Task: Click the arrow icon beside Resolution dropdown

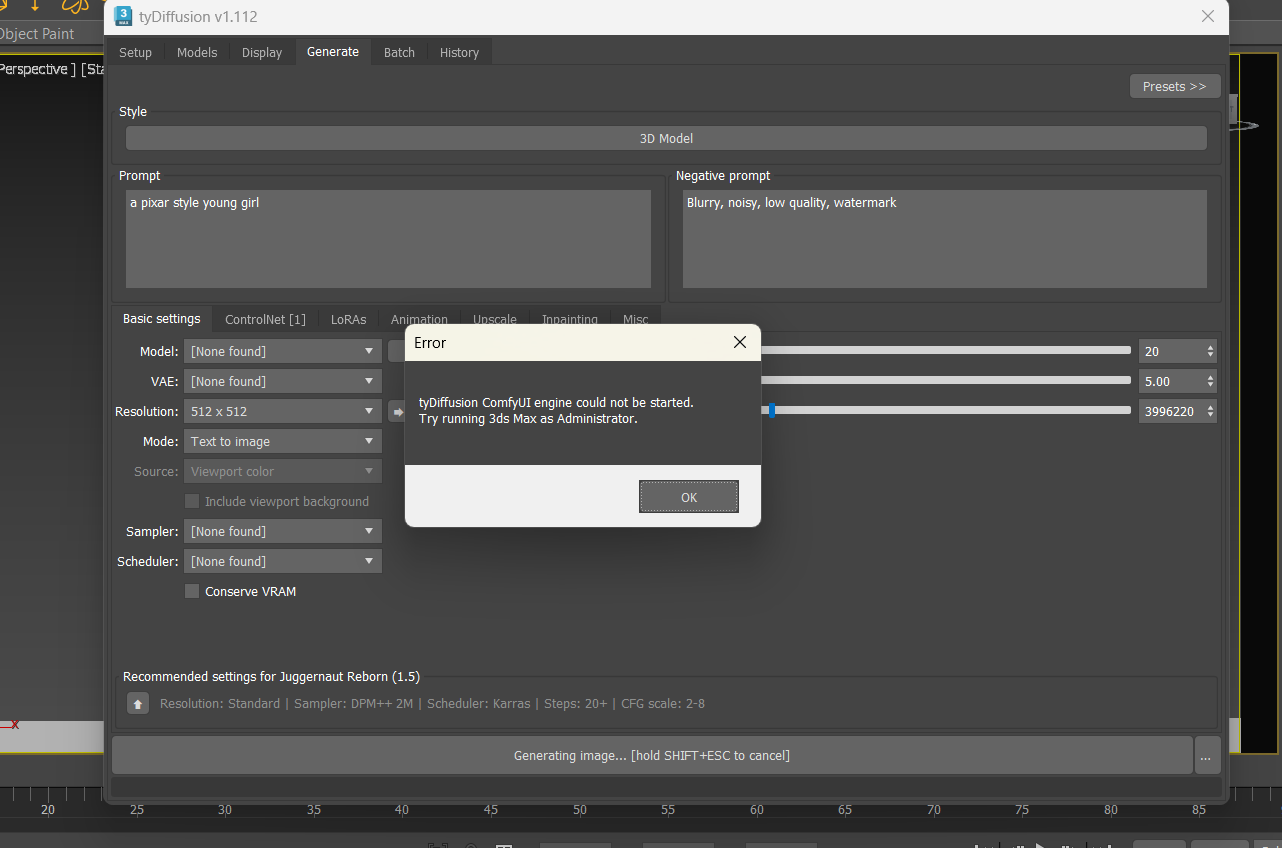Action: point(396,411)
